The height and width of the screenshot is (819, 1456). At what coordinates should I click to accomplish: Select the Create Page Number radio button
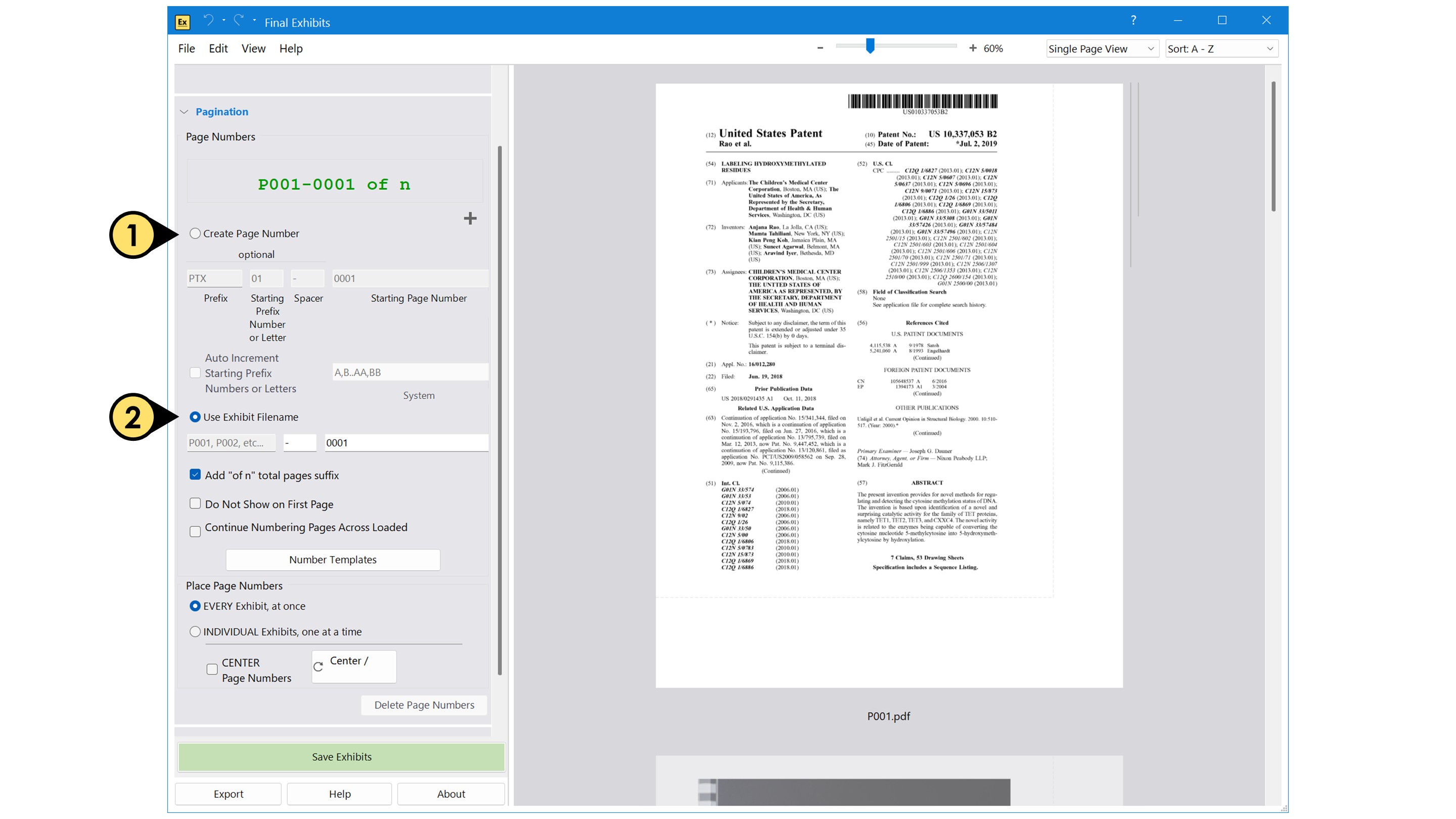pos(195,234)
